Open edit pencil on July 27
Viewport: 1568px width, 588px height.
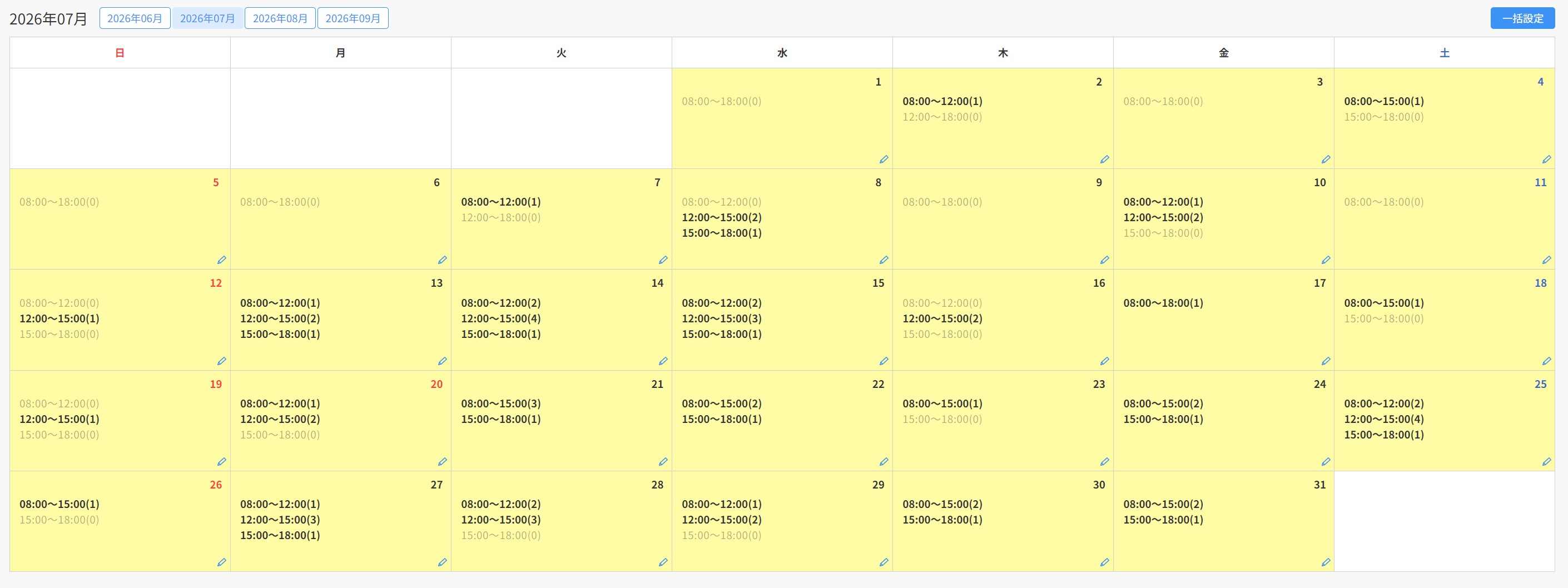pyautogui.click(x=443, y=562)
